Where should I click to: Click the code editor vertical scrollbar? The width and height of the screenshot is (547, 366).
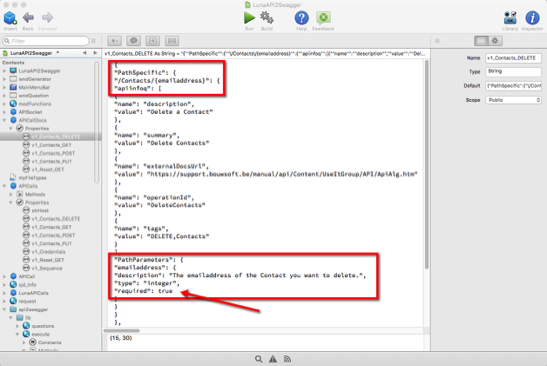pyautogui.click(x=426, y=164)
